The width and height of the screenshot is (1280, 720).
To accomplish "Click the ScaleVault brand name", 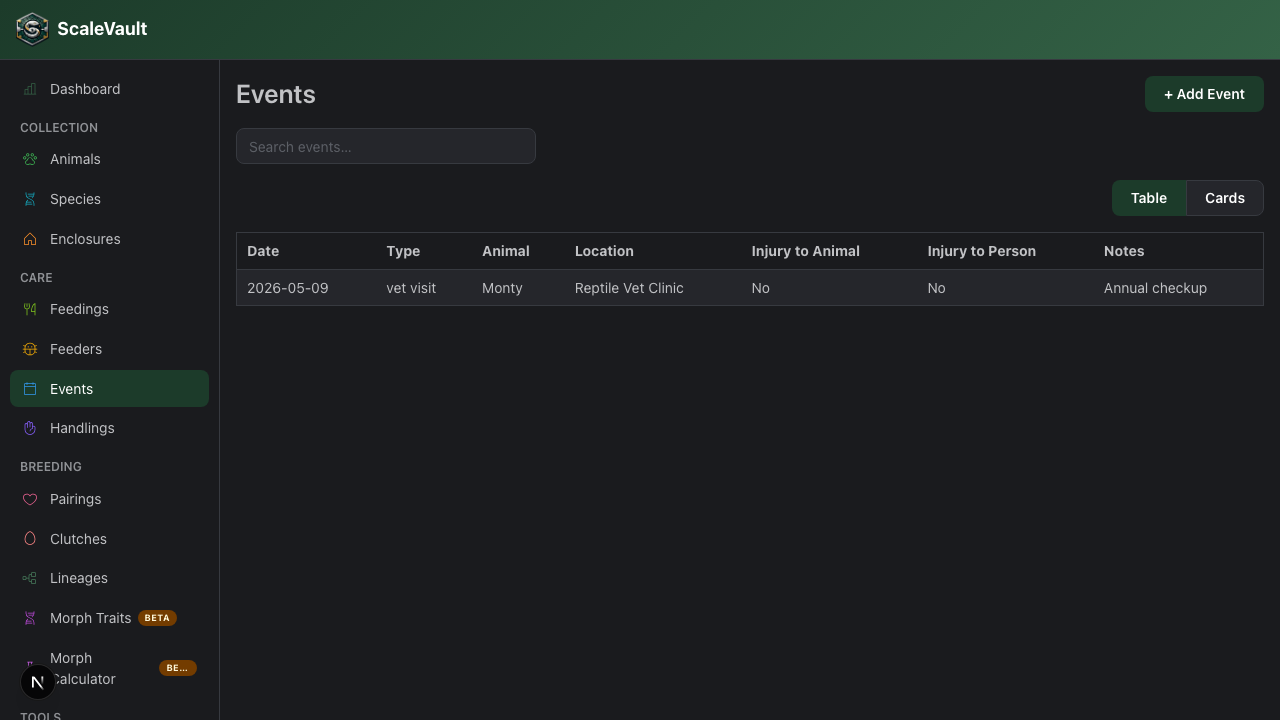I will 102,29.
